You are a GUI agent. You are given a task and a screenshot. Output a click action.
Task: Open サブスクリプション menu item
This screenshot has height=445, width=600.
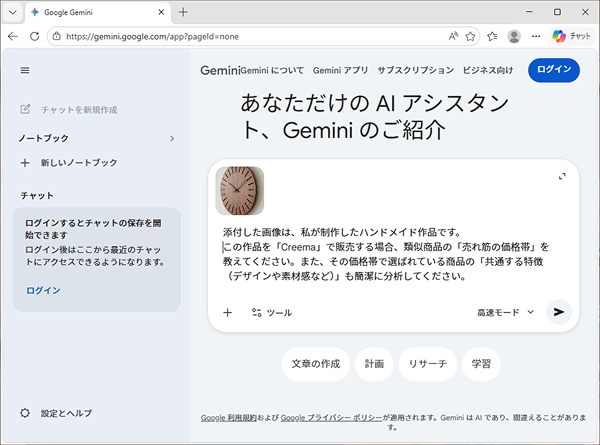click(x=416, y=70)
